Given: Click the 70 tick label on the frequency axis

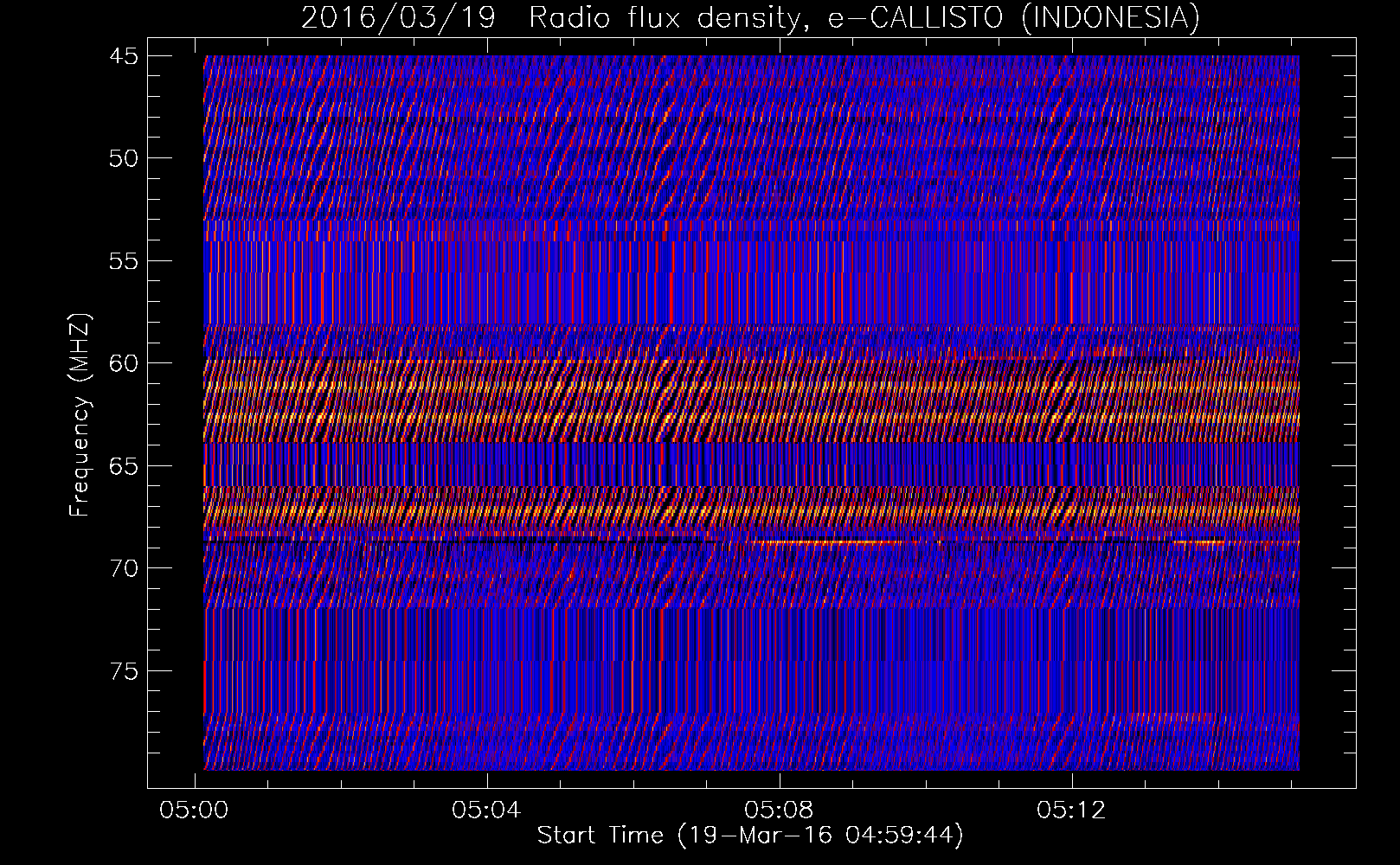Looking at the screenshot, I should [x=124, y=568].
